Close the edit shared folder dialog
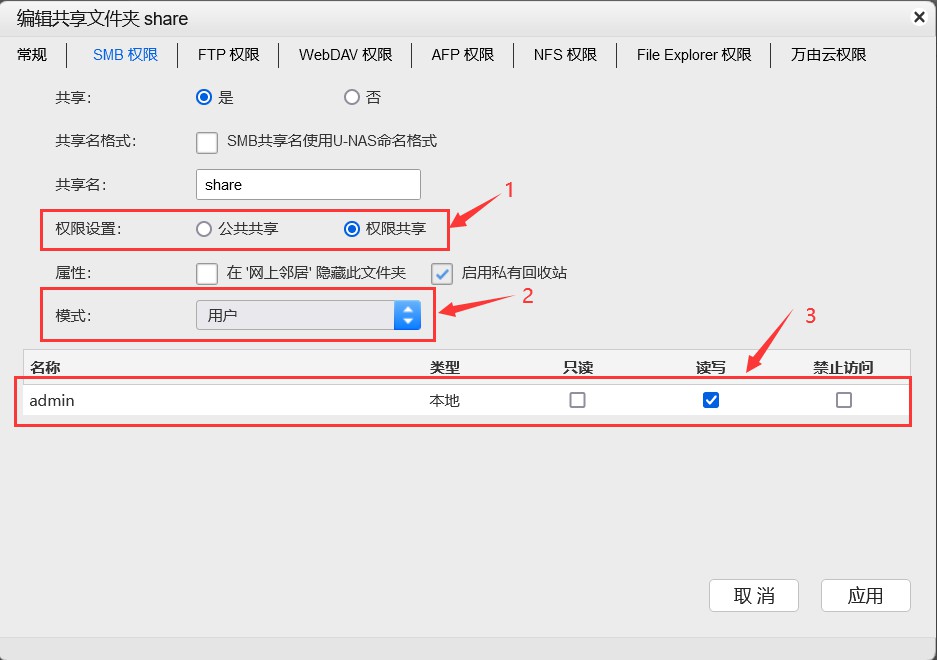 pyautogui.click(x=918, y=17)
